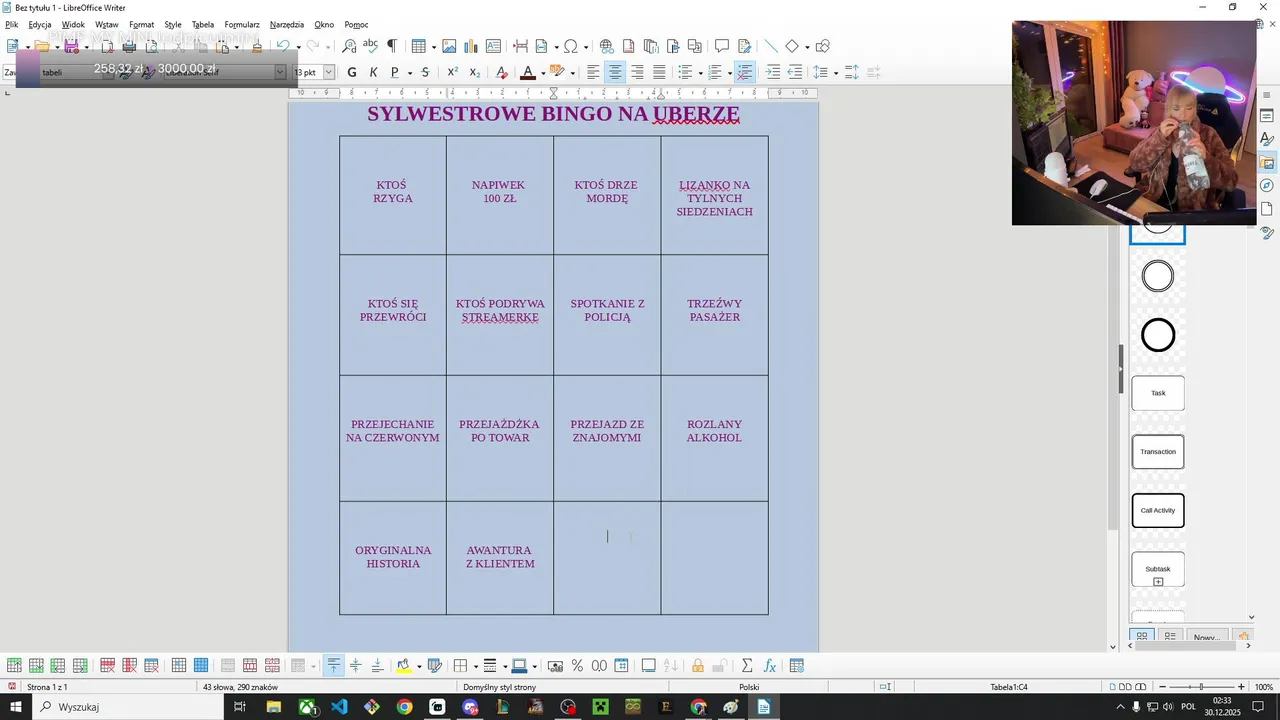Apply superscript formatting
Image resolution: width=1280 pixels, height=720 pixels.
coord(452,72)
